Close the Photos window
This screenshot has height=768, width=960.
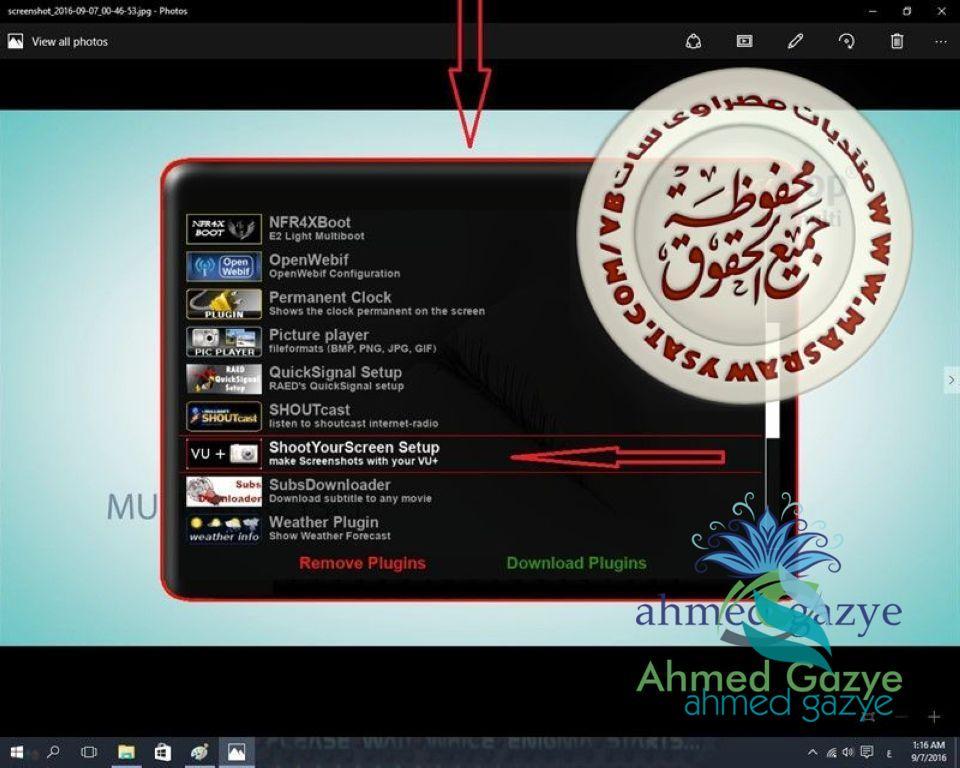[942, 11]
